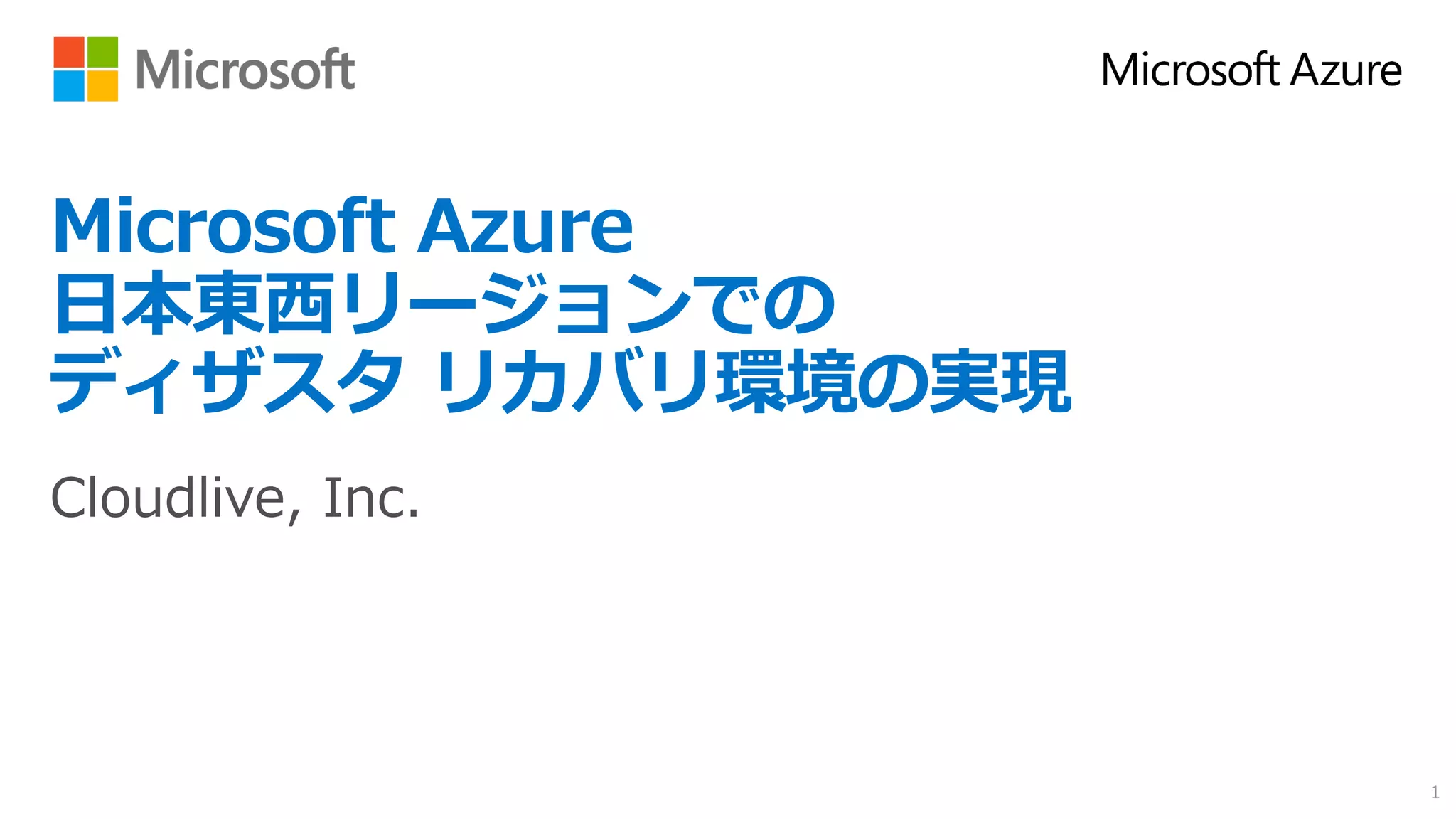This screenshot has height=819, width=1456.
Task: Select the word Microsoft in blue title
Action: pyautogui.click(x=223, y=225)
